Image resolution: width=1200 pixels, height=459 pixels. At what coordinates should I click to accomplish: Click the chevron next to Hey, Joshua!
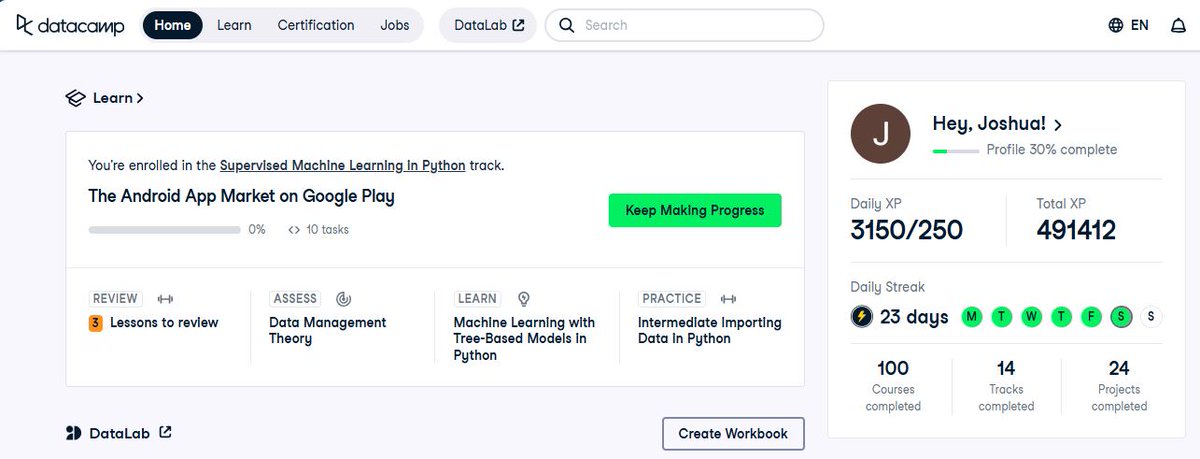pyautogui.click(x=1058, y=125)
